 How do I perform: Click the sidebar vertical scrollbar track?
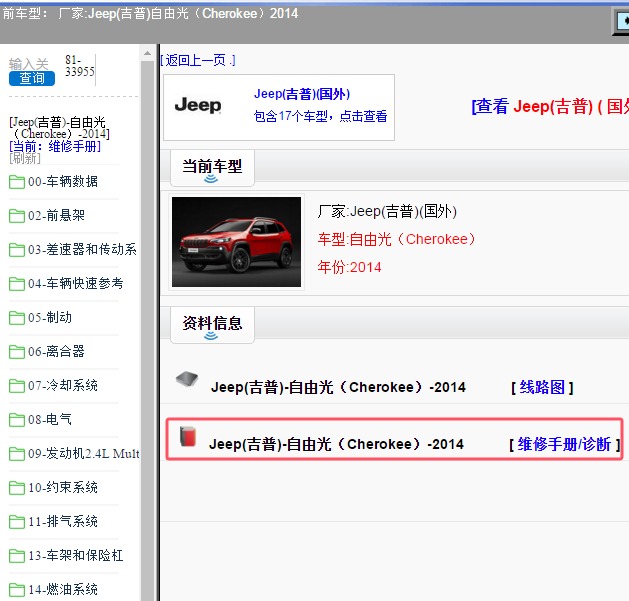click(148, 331)
